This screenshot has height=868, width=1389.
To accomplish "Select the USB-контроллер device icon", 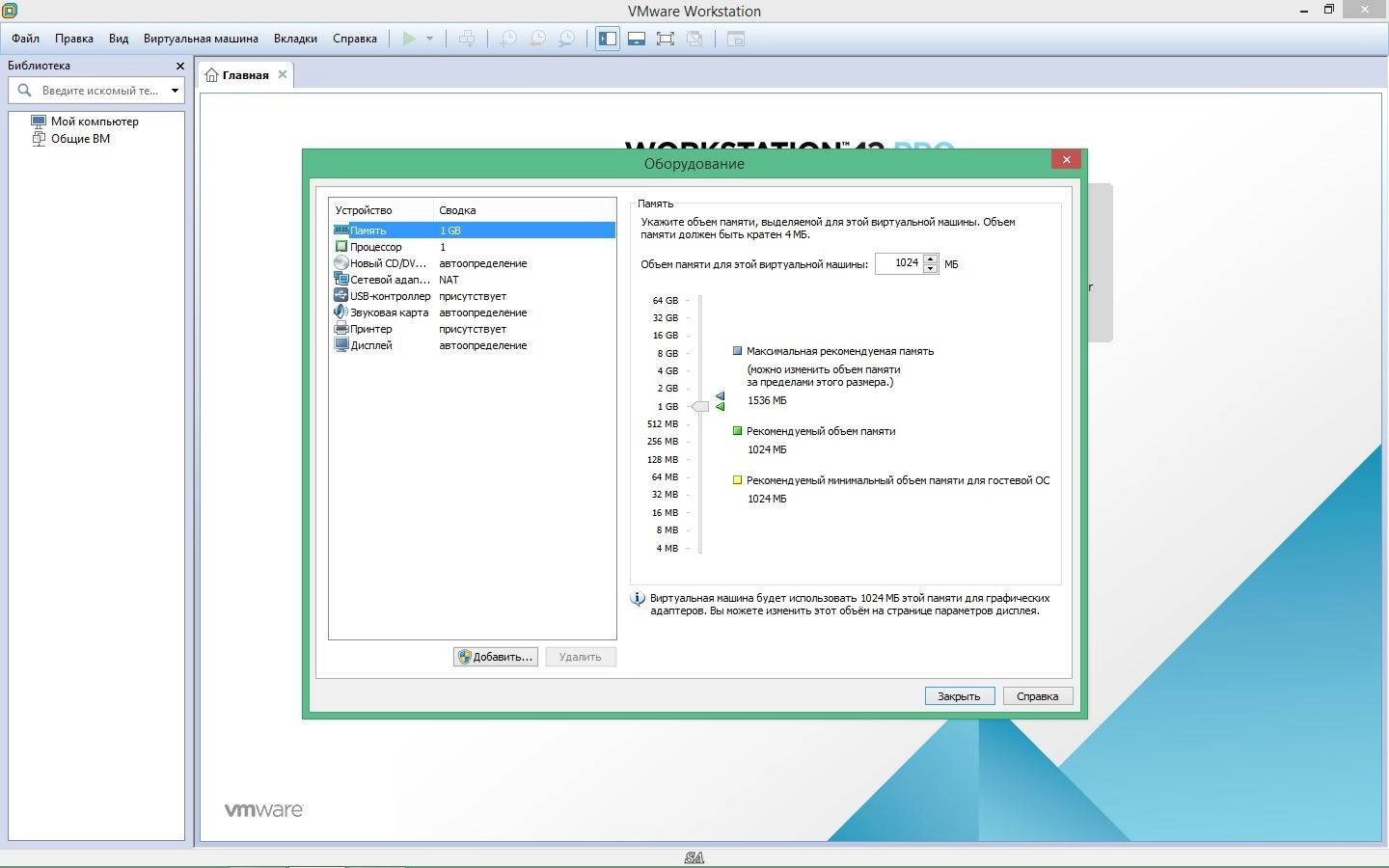I will [340, 296].
